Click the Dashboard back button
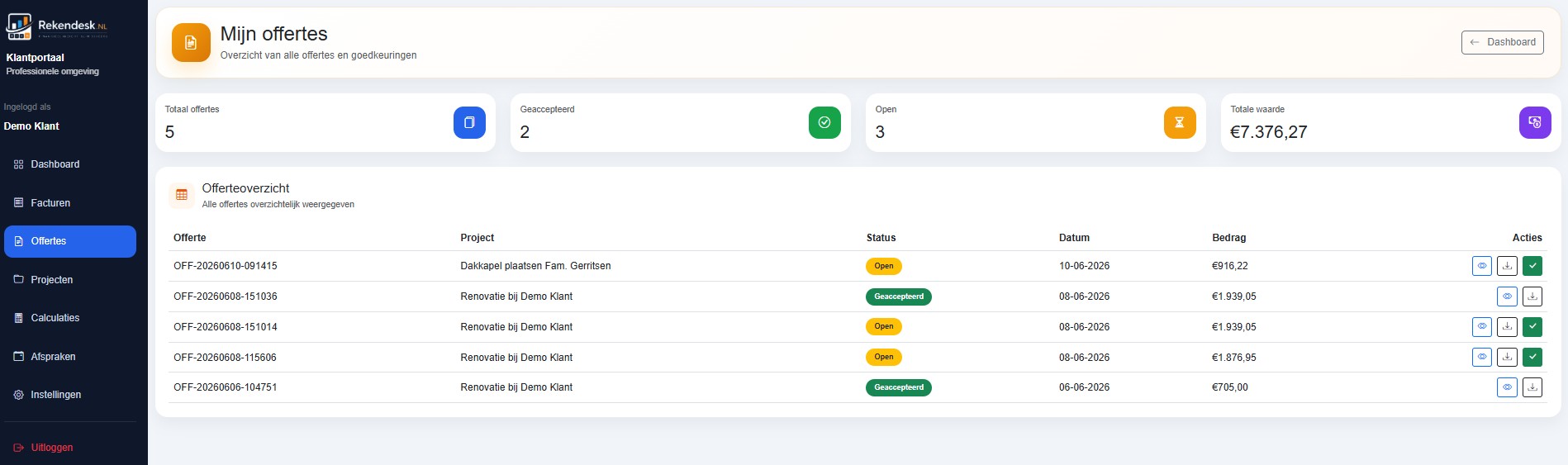 (1502, 42)
